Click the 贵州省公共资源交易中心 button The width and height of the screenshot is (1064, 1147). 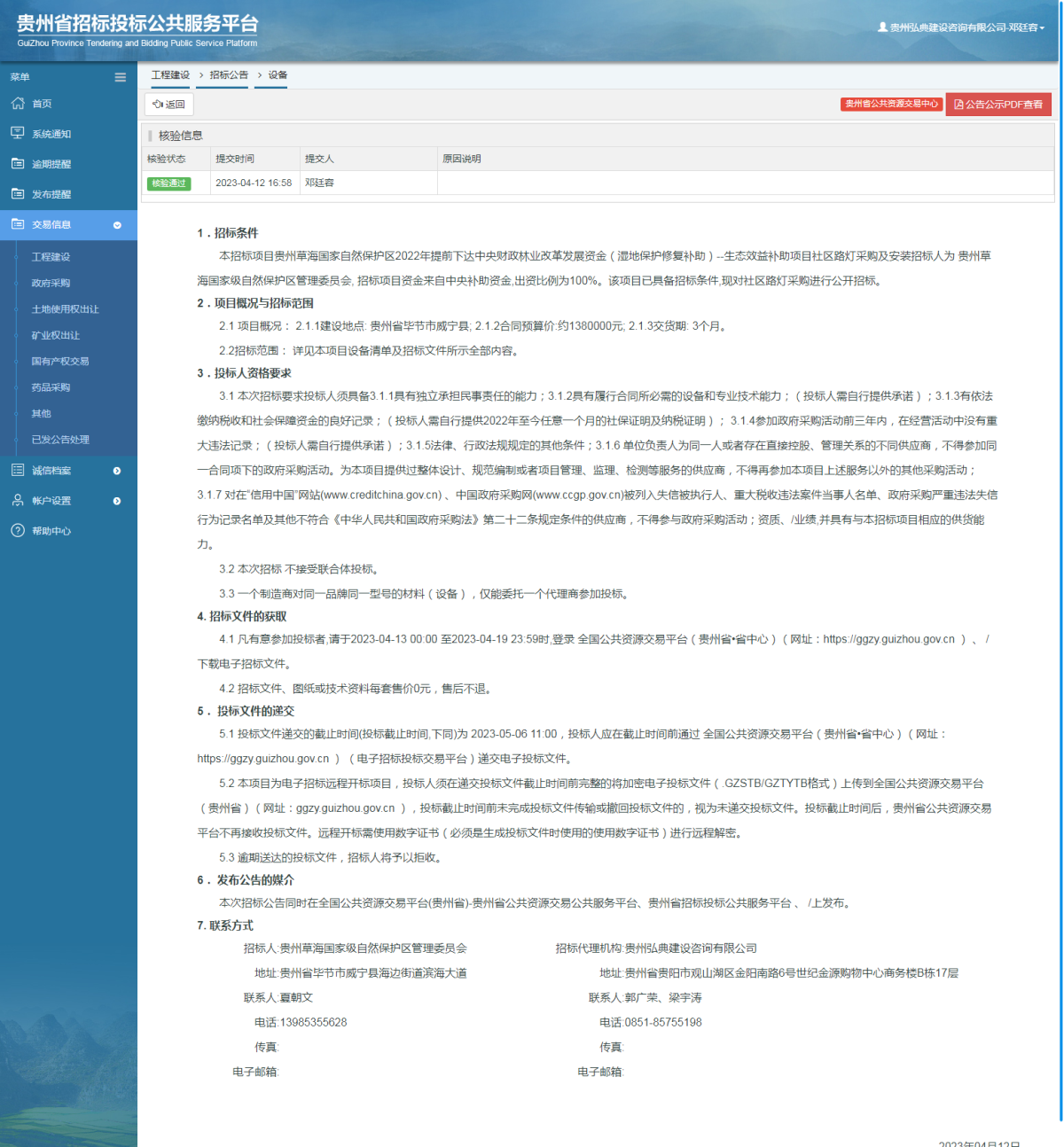click(x=890, y=104)
